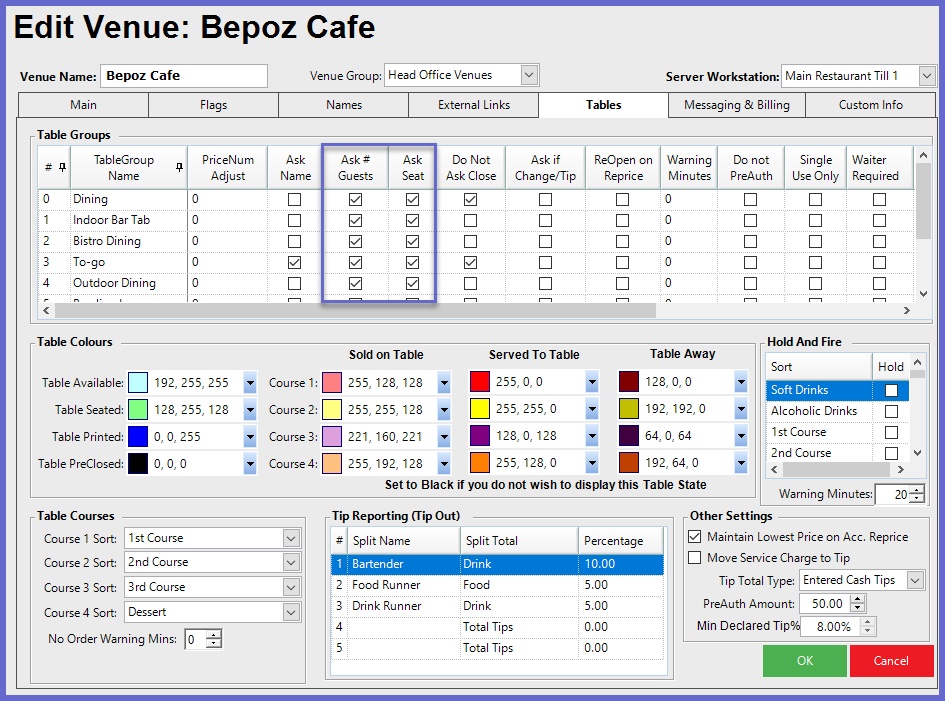The width and height of the screenshot is (945, 701).
Task: Click the green OK button
Action: [x=805, y=661]
